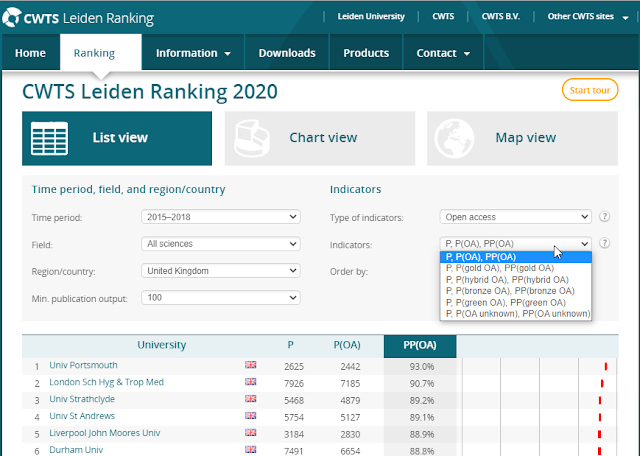Open the Leiden University link
The height and width of the screenshot is (456, 640).
tap(371, 17)
